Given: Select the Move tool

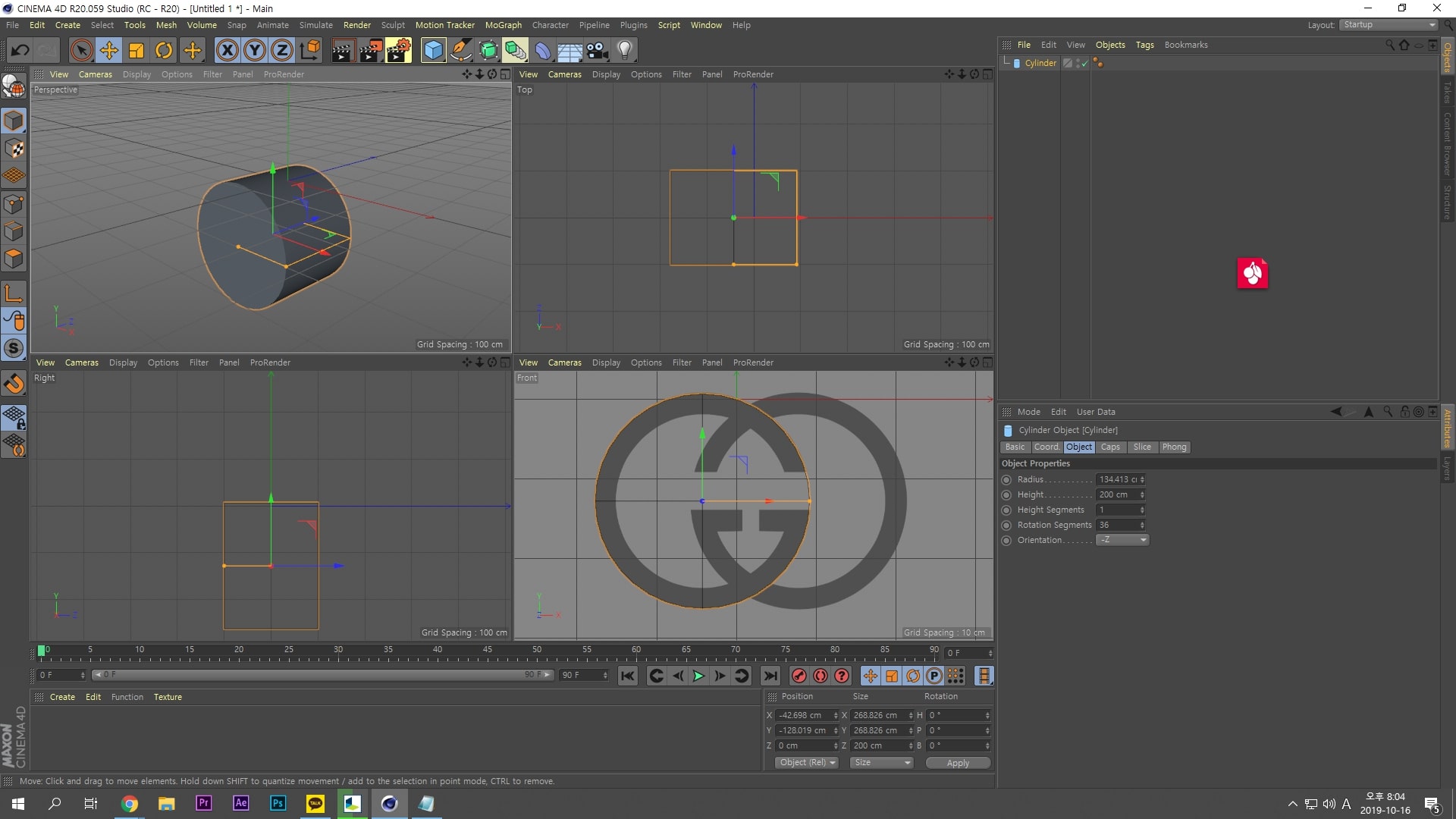Looking at the screenshot, I should (108, 51).
